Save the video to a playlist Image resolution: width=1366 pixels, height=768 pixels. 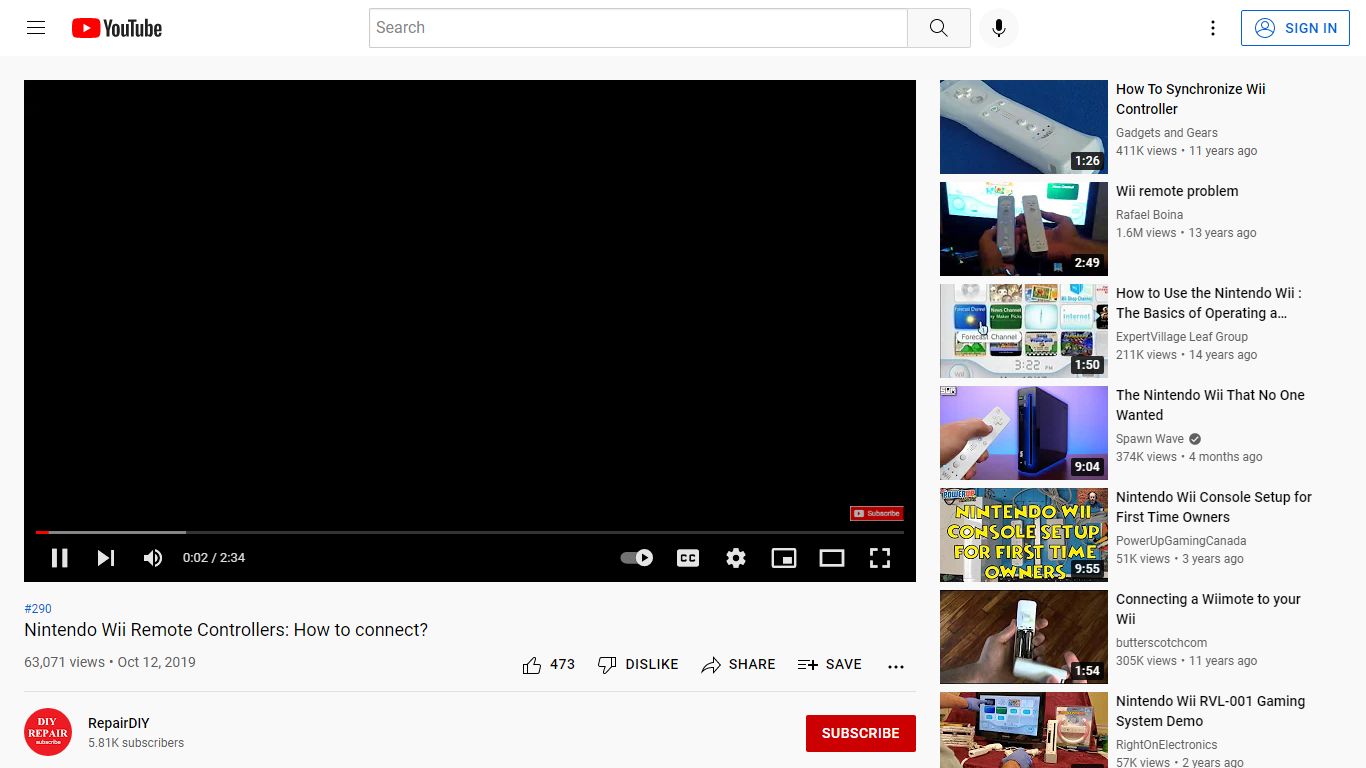[x=829, y=664]
